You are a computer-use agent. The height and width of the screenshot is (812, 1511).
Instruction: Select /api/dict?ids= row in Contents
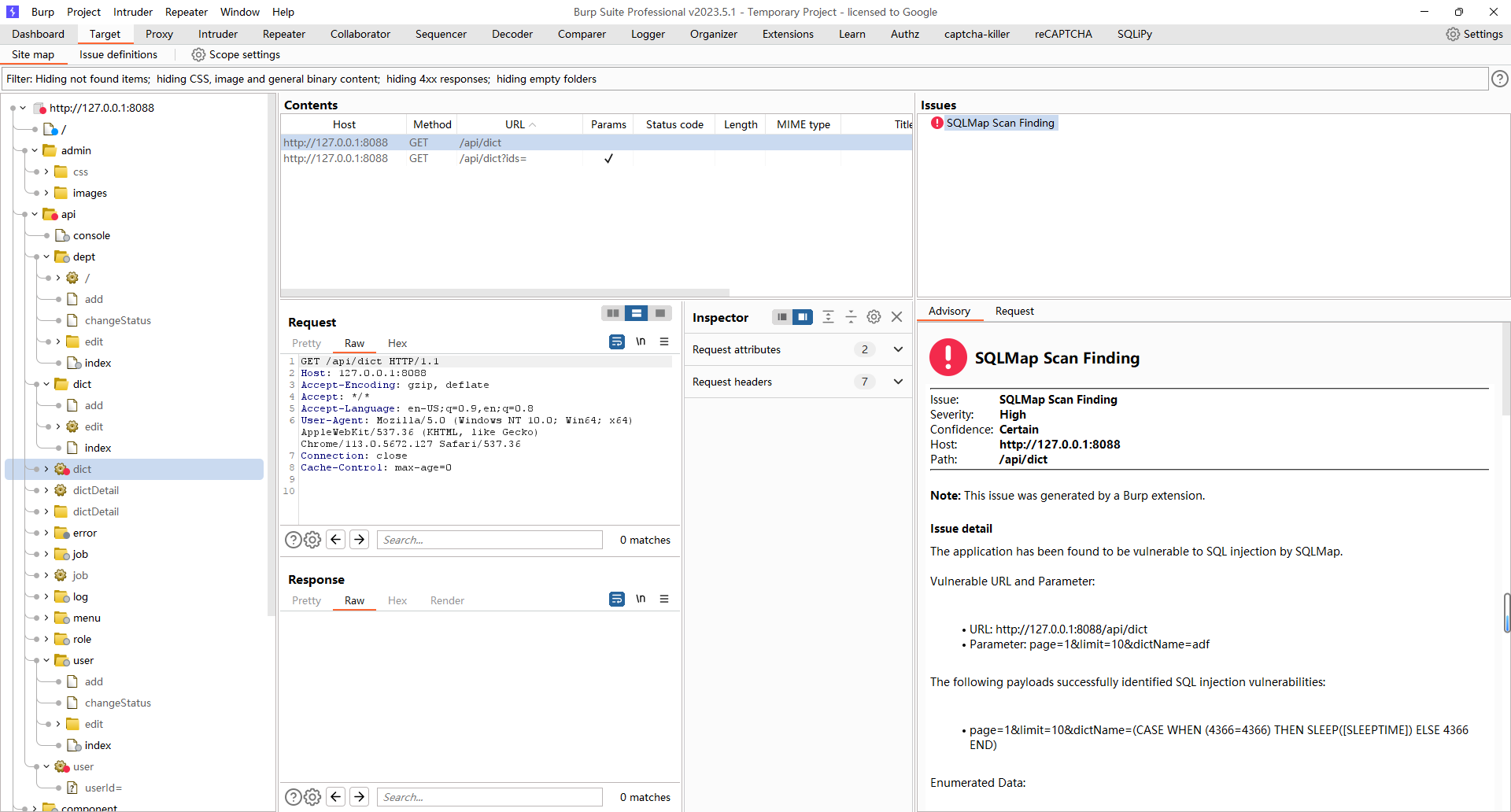596,158
